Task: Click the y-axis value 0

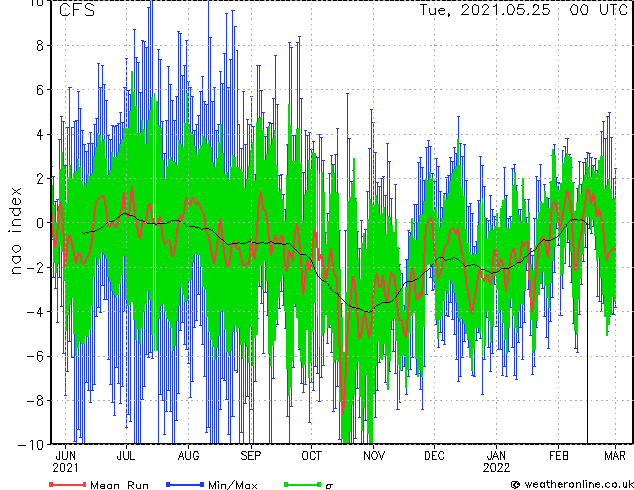Action: pos(40,223)
